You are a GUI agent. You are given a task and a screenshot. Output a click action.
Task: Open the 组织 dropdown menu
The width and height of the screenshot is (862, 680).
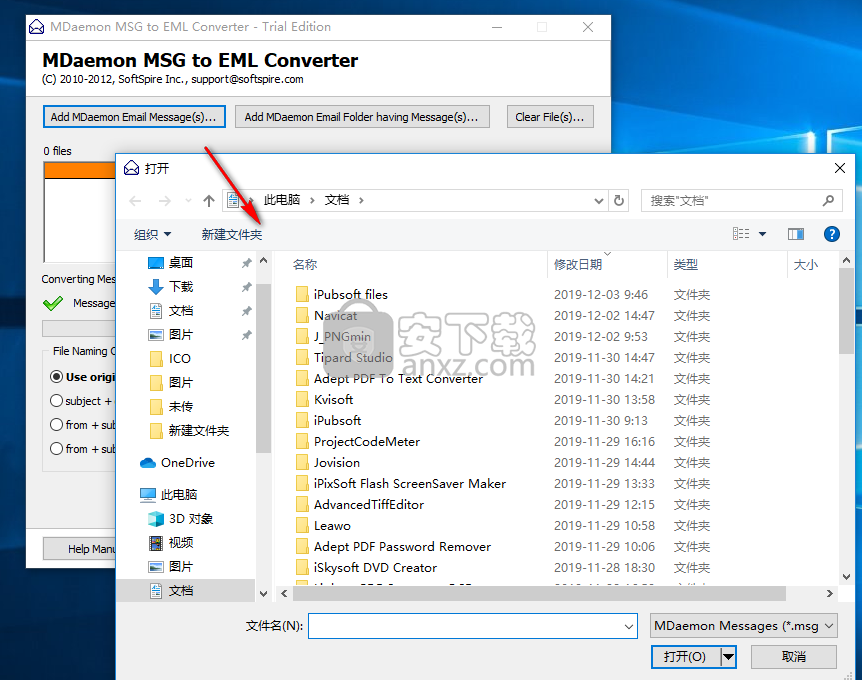click(x=152, y=235)
